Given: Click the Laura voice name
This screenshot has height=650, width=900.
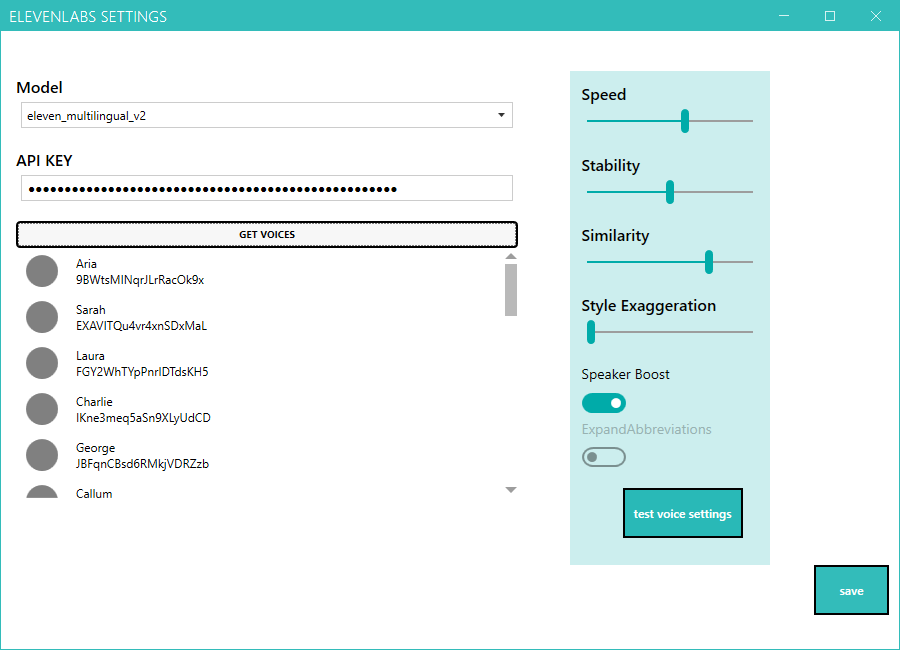Looking at the screenshot, I should coord(90,355).
